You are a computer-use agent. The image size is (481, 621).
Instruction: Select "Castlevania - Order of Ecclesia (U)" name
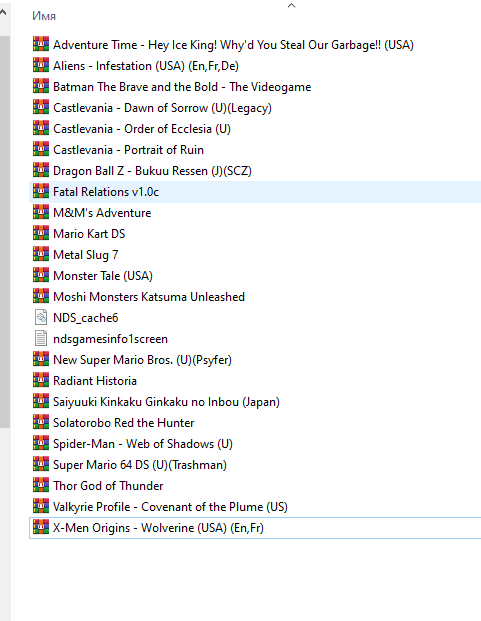142,129
